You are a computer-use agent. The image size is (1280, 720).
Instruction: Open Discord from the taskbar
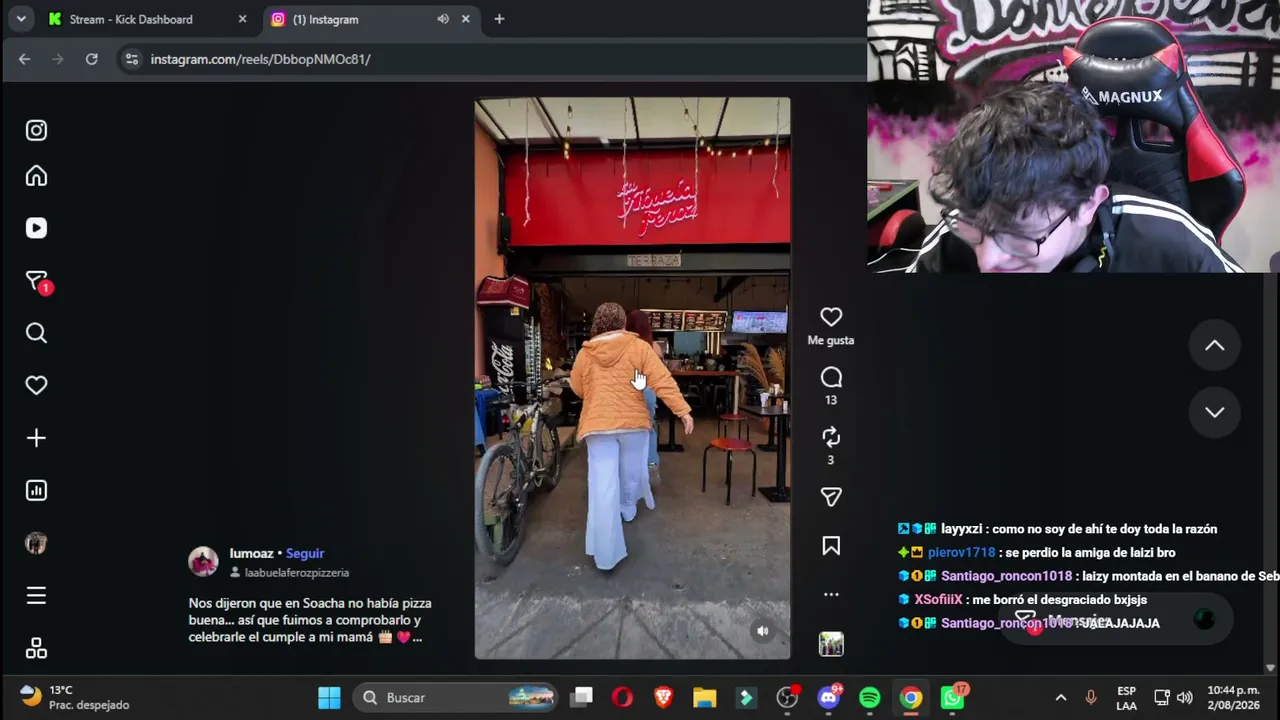(829, 698)
